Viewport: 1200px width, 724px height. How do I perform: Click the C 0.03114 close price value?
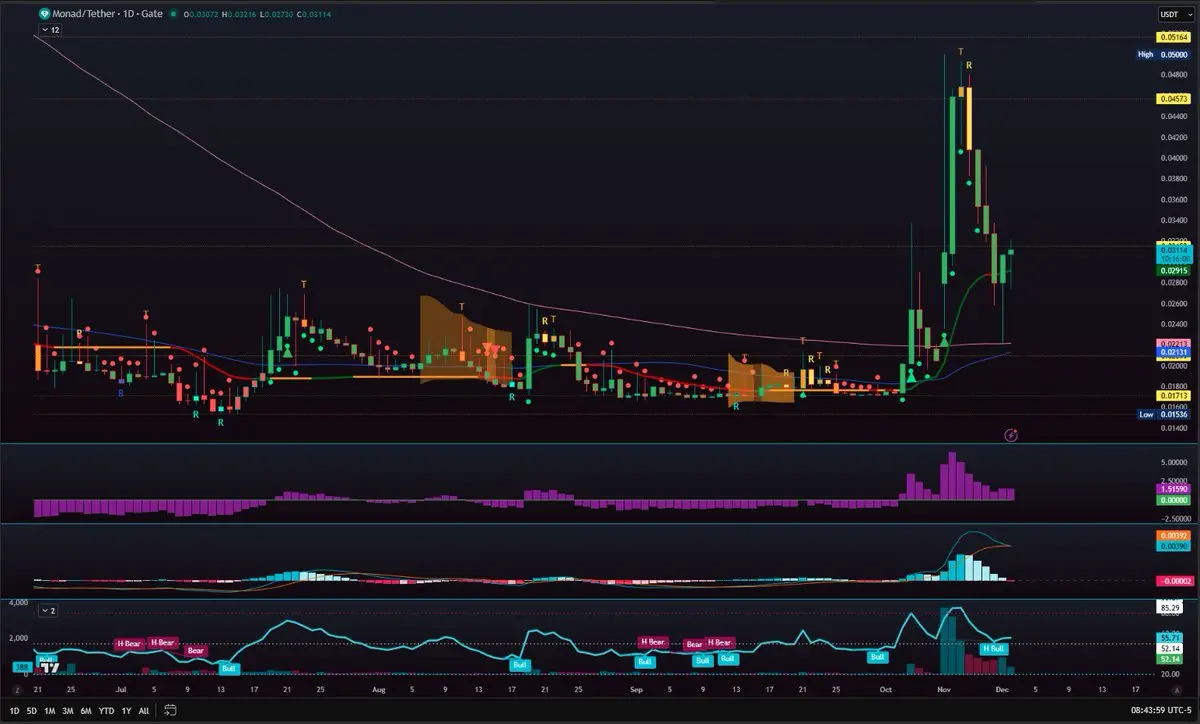tap(314, 15)
